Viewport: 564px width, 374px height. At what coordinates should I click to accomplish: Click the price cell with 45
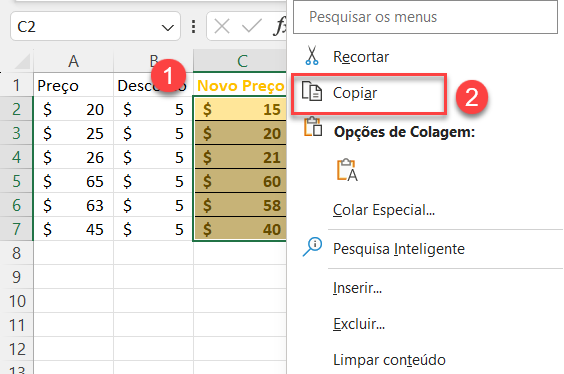[x=73, y=229]
